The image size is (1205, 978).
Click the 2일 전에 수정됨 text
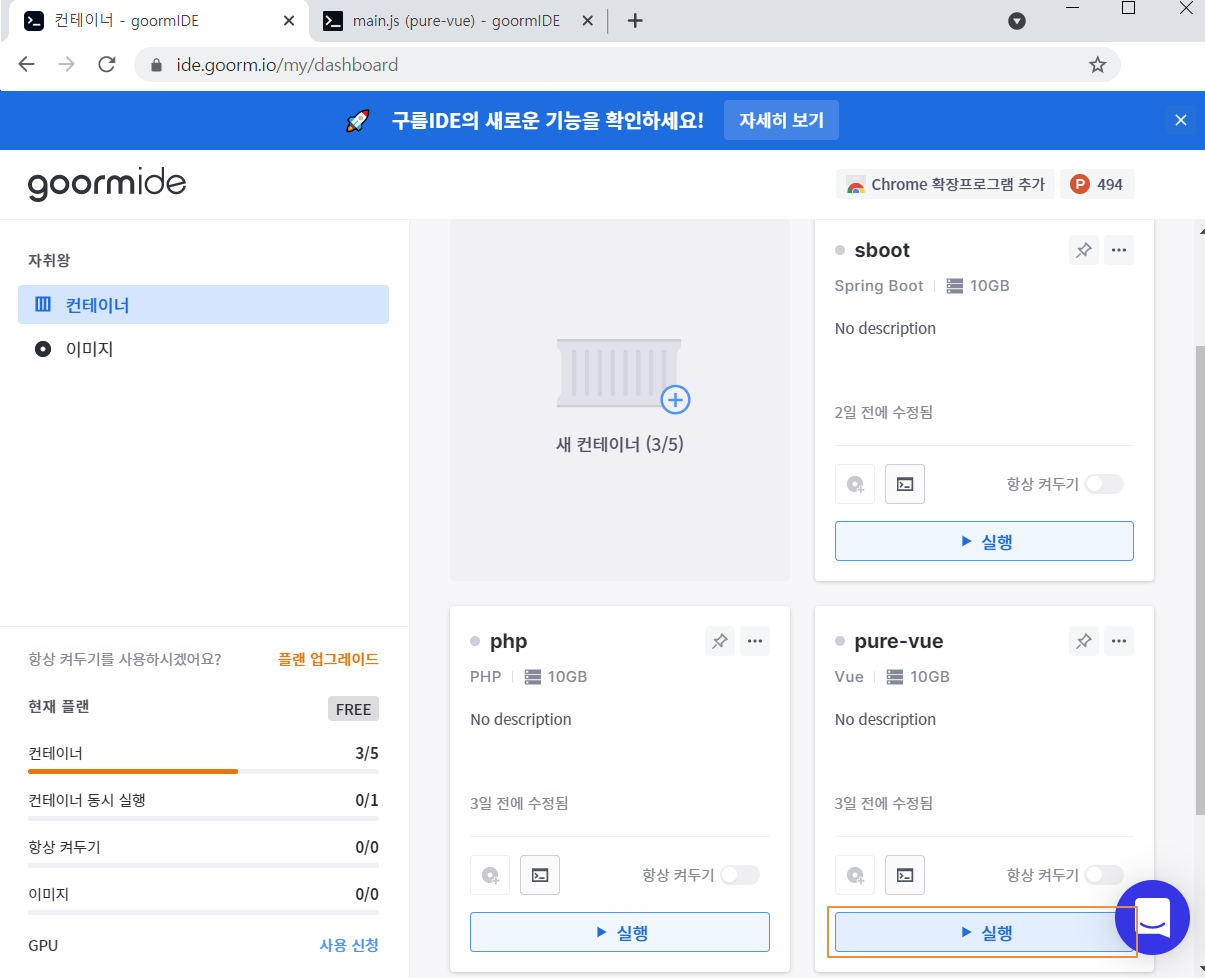884,412
